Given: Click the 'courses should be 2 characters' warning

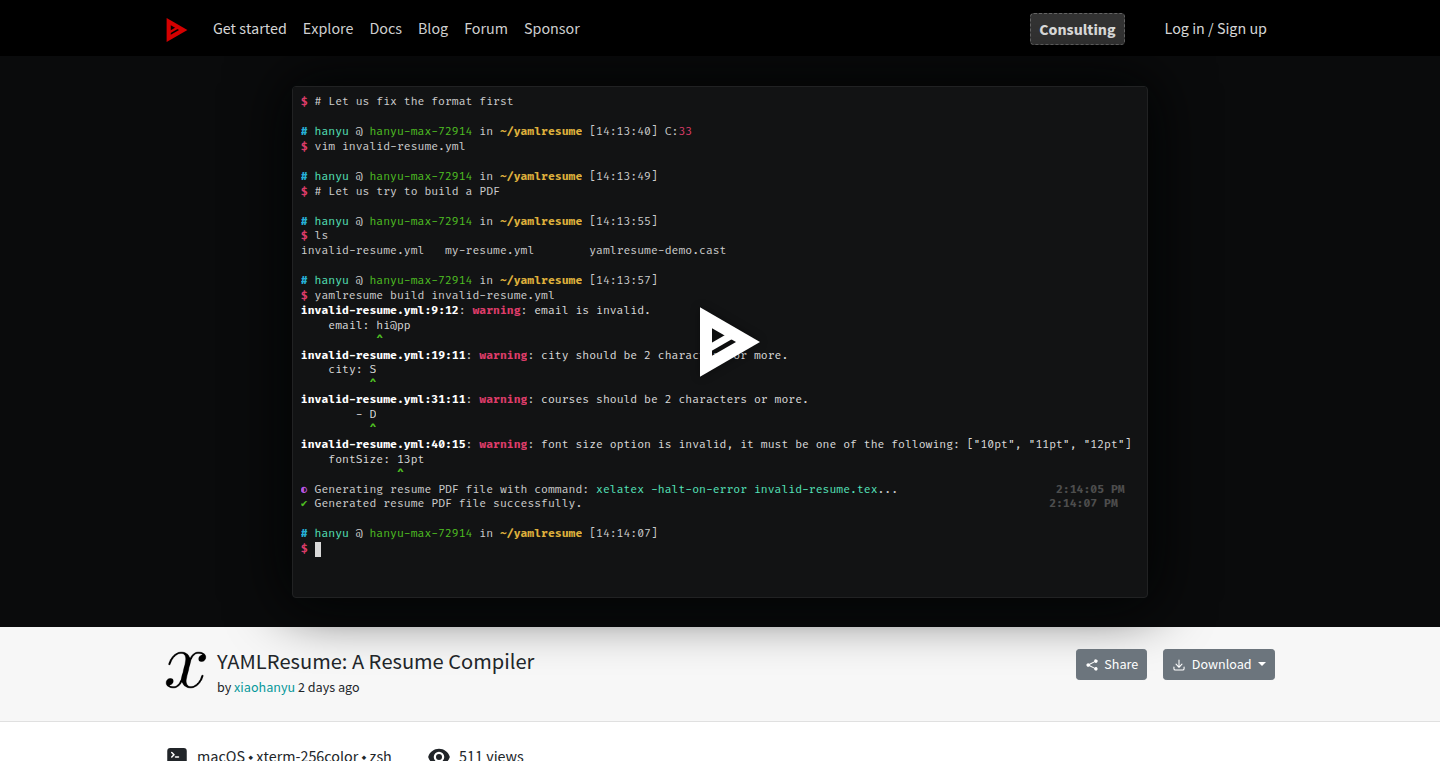Looking at the screenshot, I should coord(555,399).
